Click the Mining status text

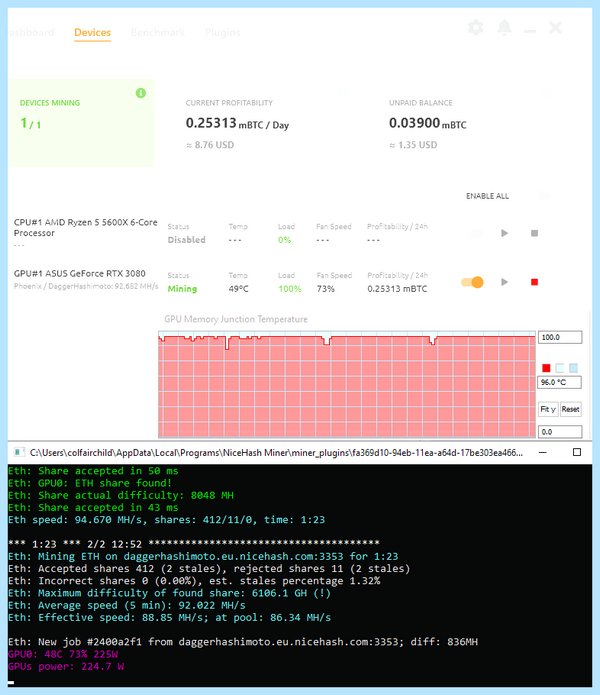(x=182, y=289)
